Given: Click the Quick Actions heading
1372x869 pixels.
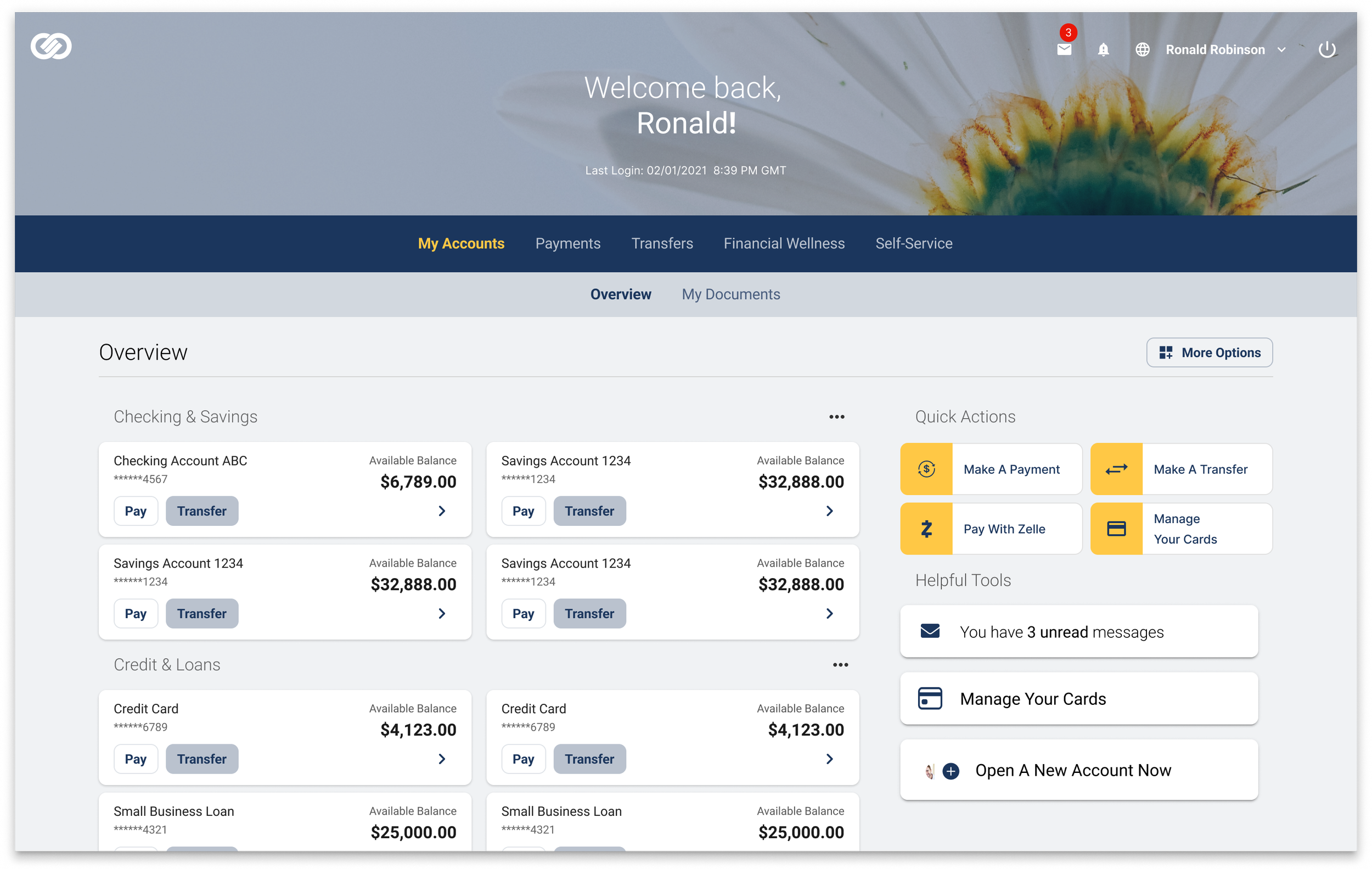Looking at the screenshot, I should tap(965, 417).
